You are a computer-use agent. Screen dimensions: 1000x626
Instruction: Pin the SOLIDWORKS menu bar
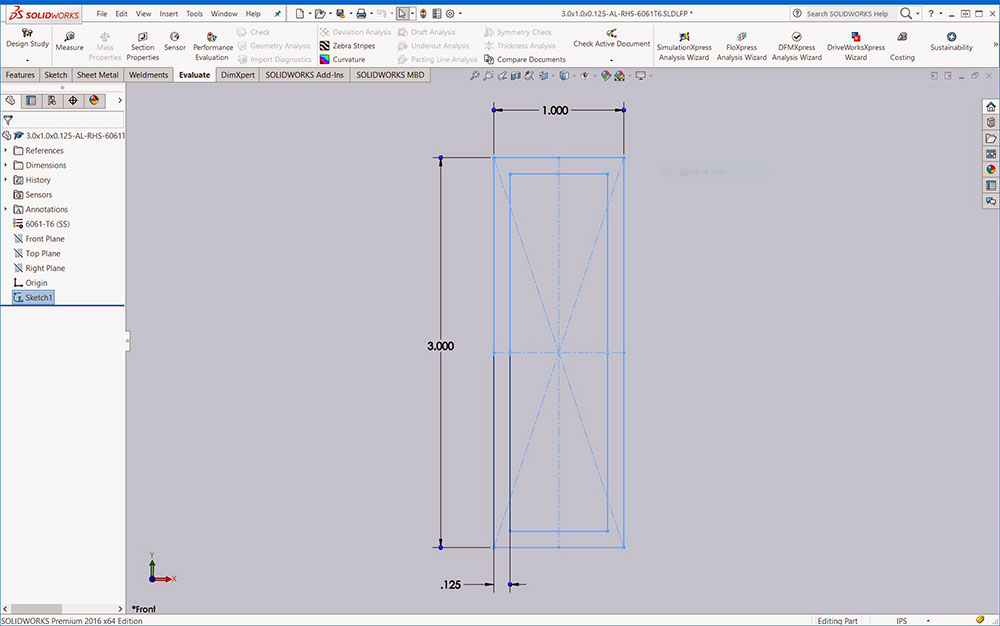(277, 14)
